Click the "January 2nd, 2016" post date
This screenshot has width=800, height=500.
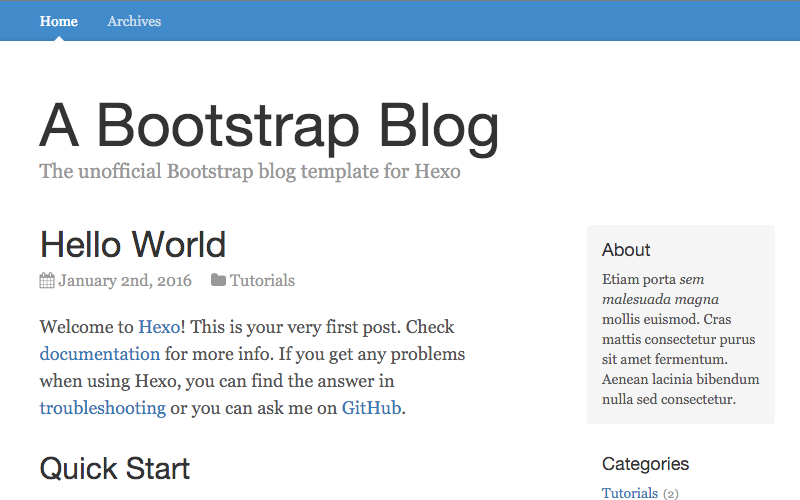[125, 281]
